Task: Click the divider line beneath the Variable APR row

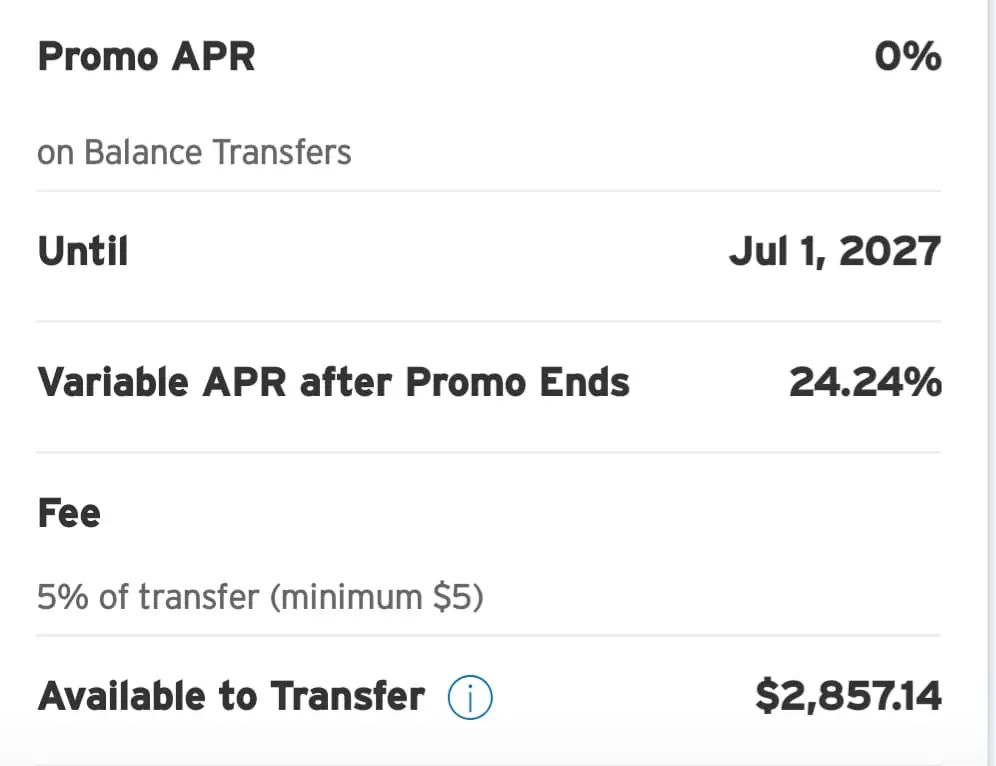Action: [x=488, y=452]
